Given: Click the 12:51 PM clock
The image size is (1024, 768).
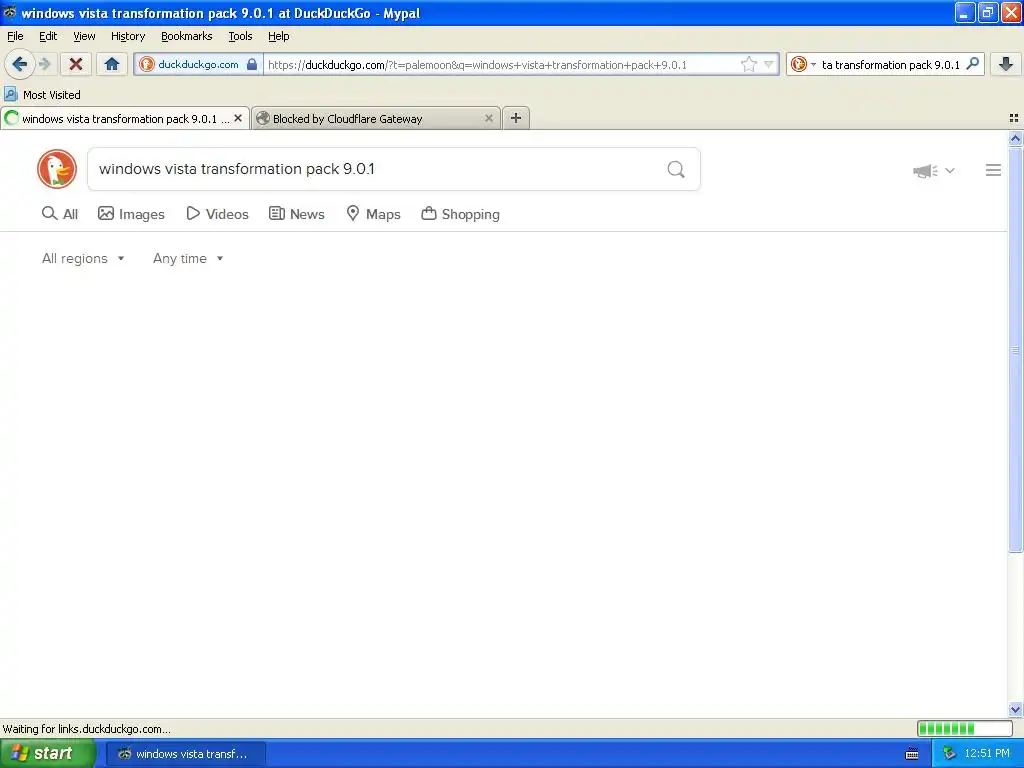Looking at the screenshot, I should pyautogui.click(x=987, y=754).
